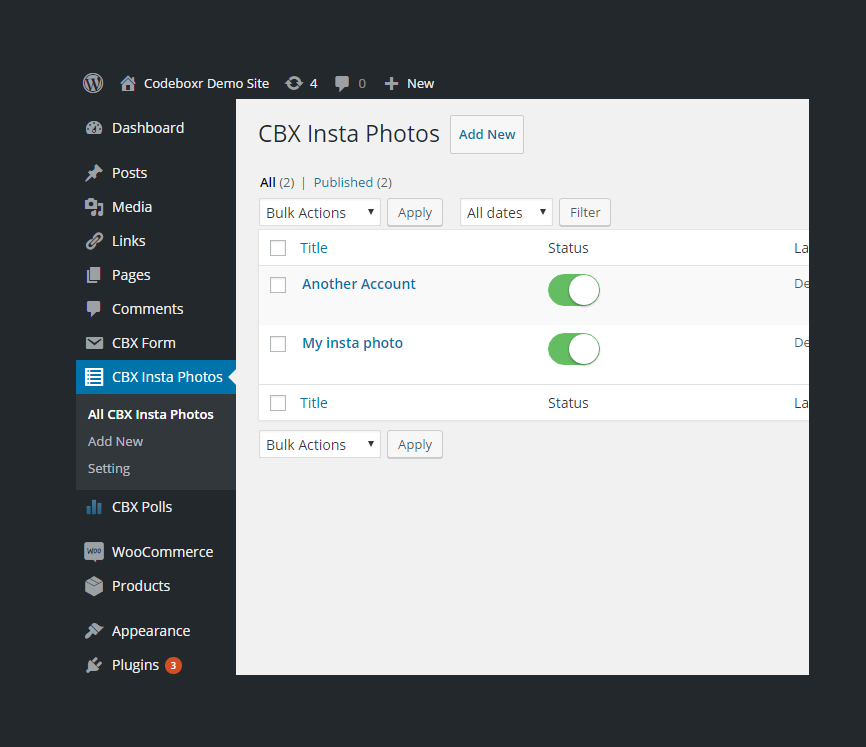866x747 pixels.
Task: Open the top Bulk Actions dropdown
Action: 320,213
